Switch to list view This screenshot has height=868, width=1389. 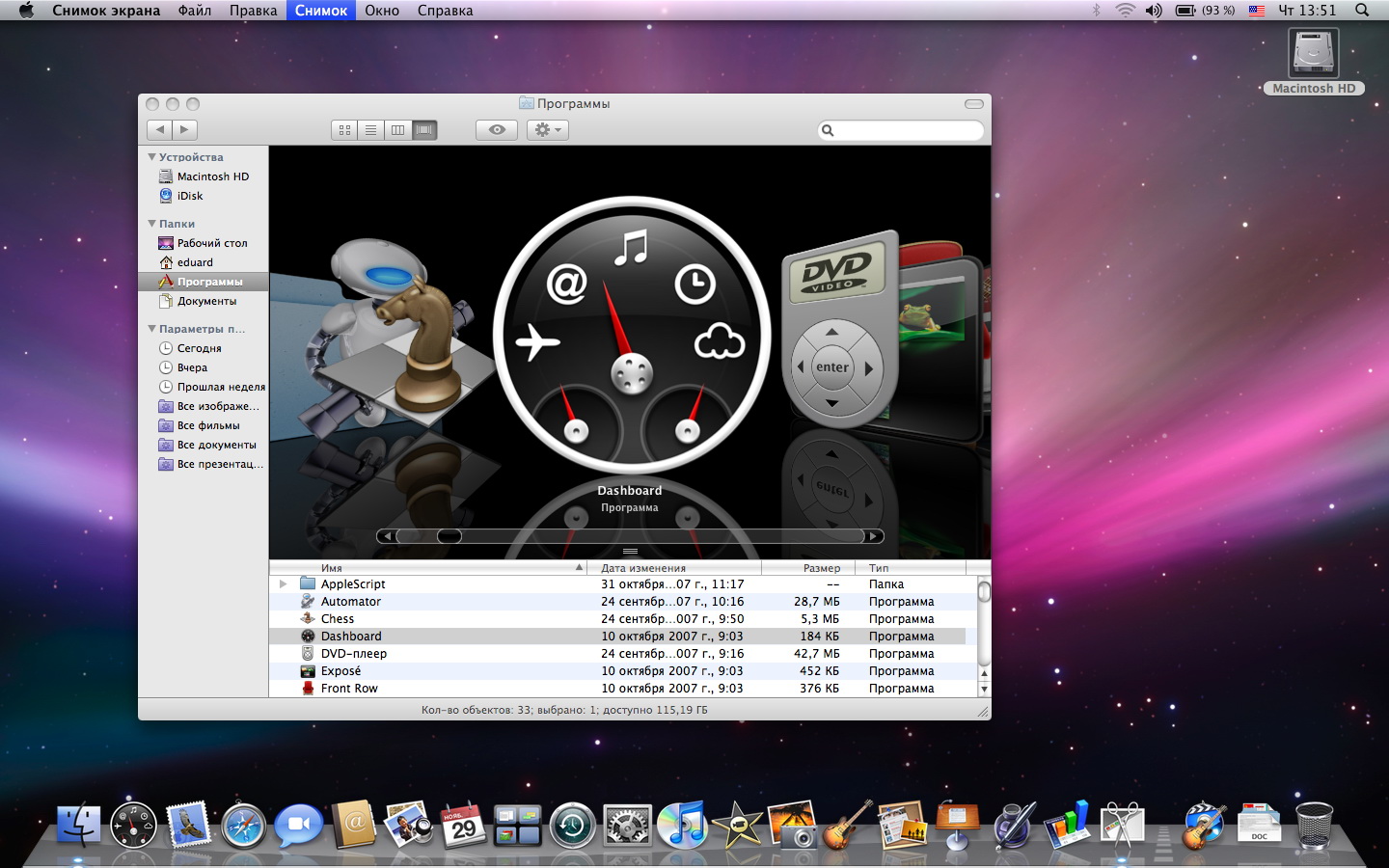(x=370, y=129)
